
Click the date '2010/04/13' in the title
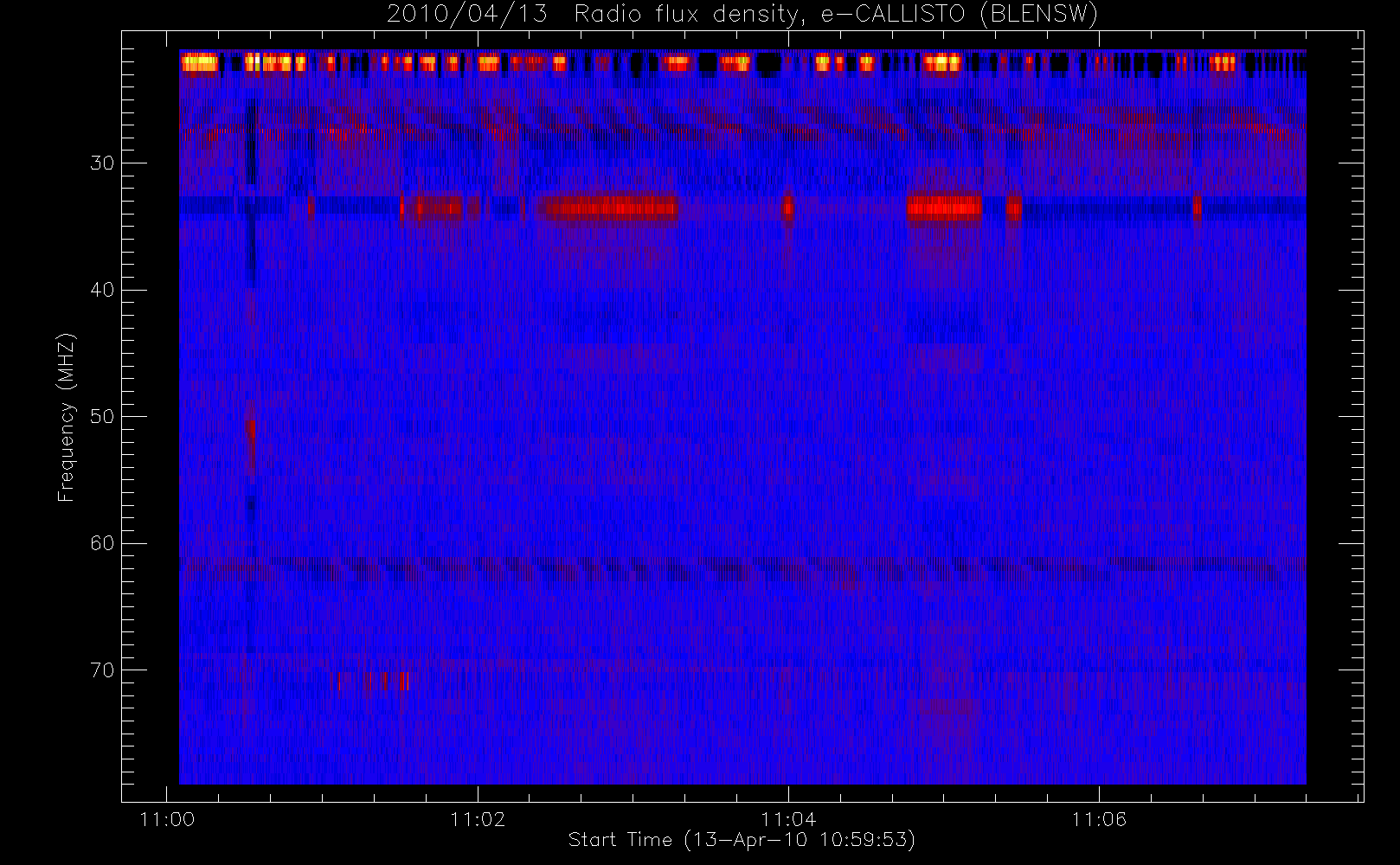[467, 15]
